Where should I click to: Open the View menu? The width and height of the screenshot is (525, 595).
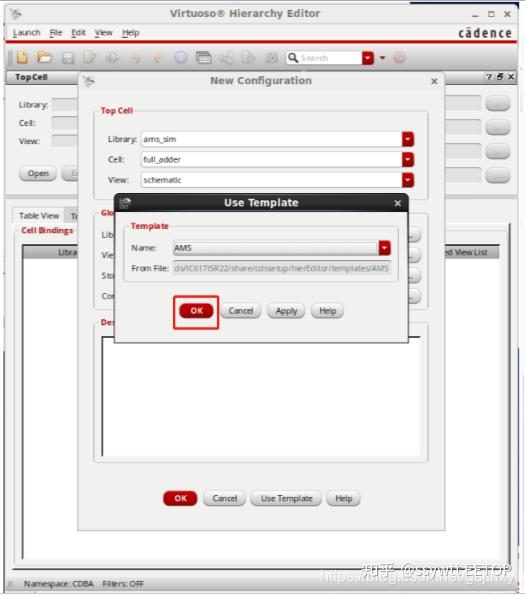104,33
